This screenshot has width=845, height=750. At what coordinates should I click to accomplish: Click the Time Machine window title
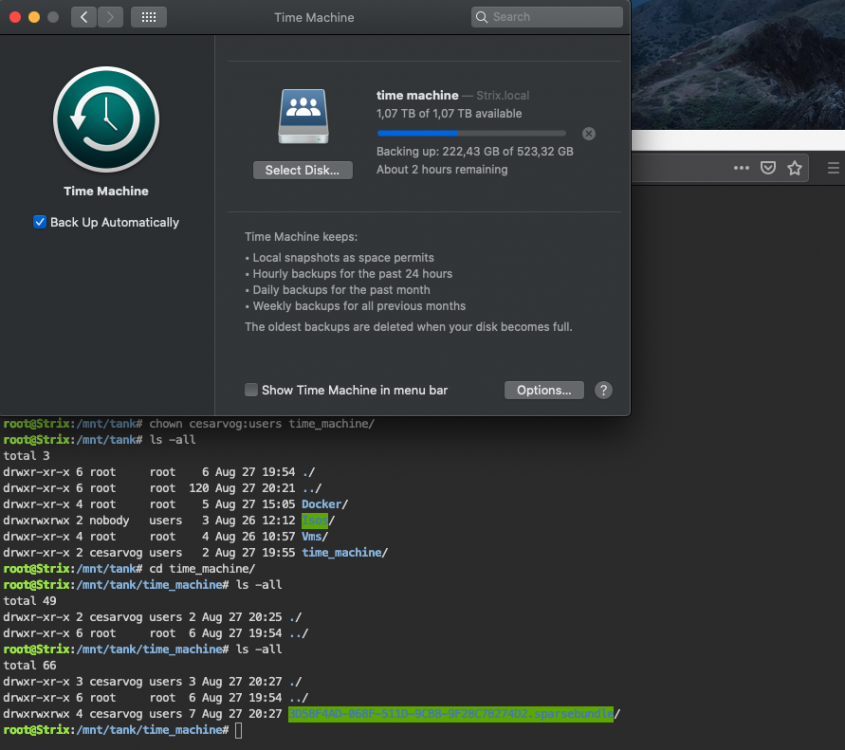[x=314, y=17]
